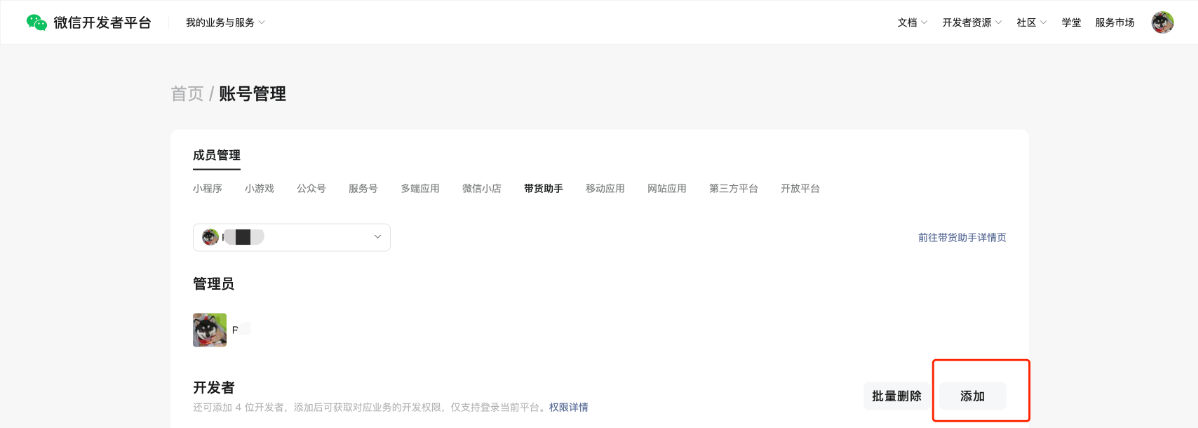Click the 首页 breadcrumb link
This screenshot has height=428, width=1198.
[187, 94]
